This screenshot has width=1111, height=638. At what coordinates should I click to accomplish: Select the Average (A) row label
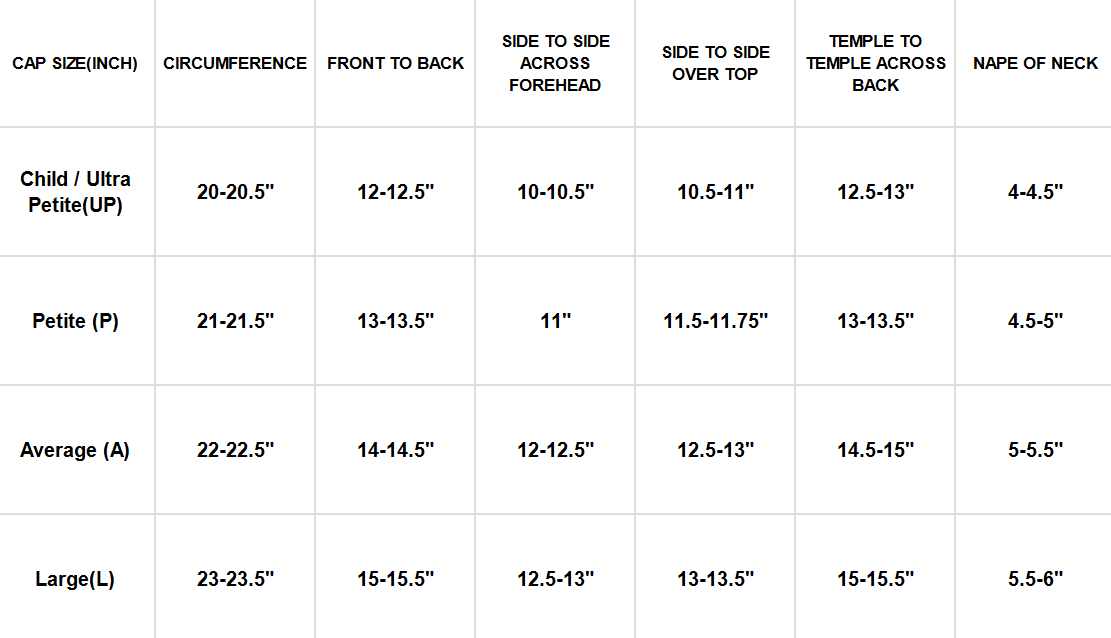coord(75,450)
